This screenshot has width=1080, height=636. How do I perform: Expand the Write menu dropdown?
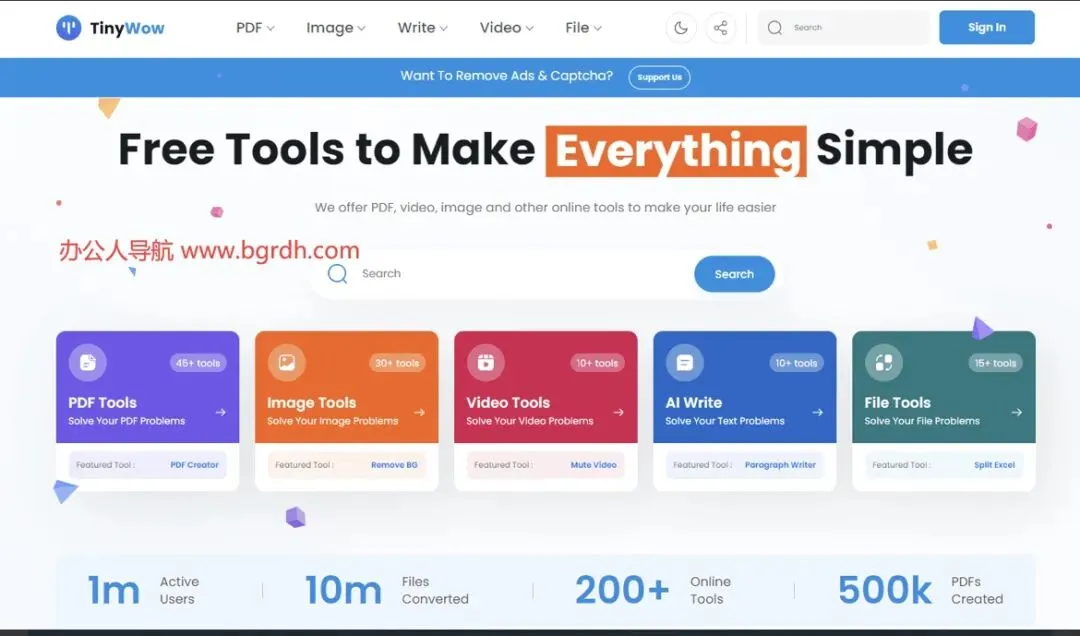click(x=422, y=28)
